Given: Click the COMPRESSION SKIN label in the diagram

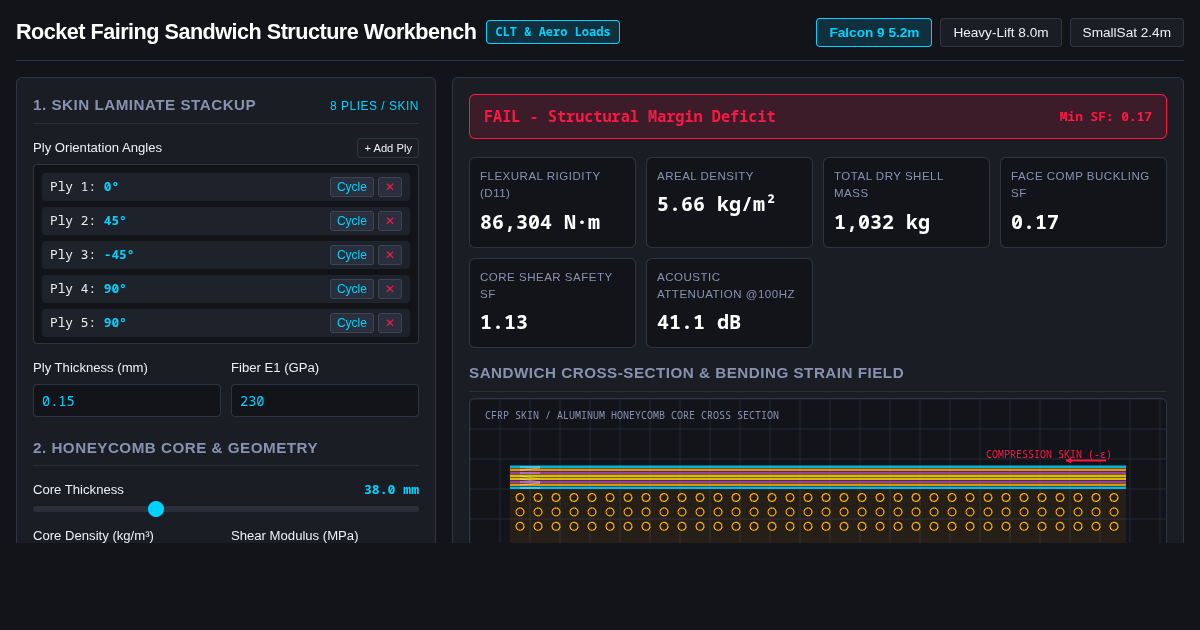Looking at the screenshot, I should click(1048, 455).
